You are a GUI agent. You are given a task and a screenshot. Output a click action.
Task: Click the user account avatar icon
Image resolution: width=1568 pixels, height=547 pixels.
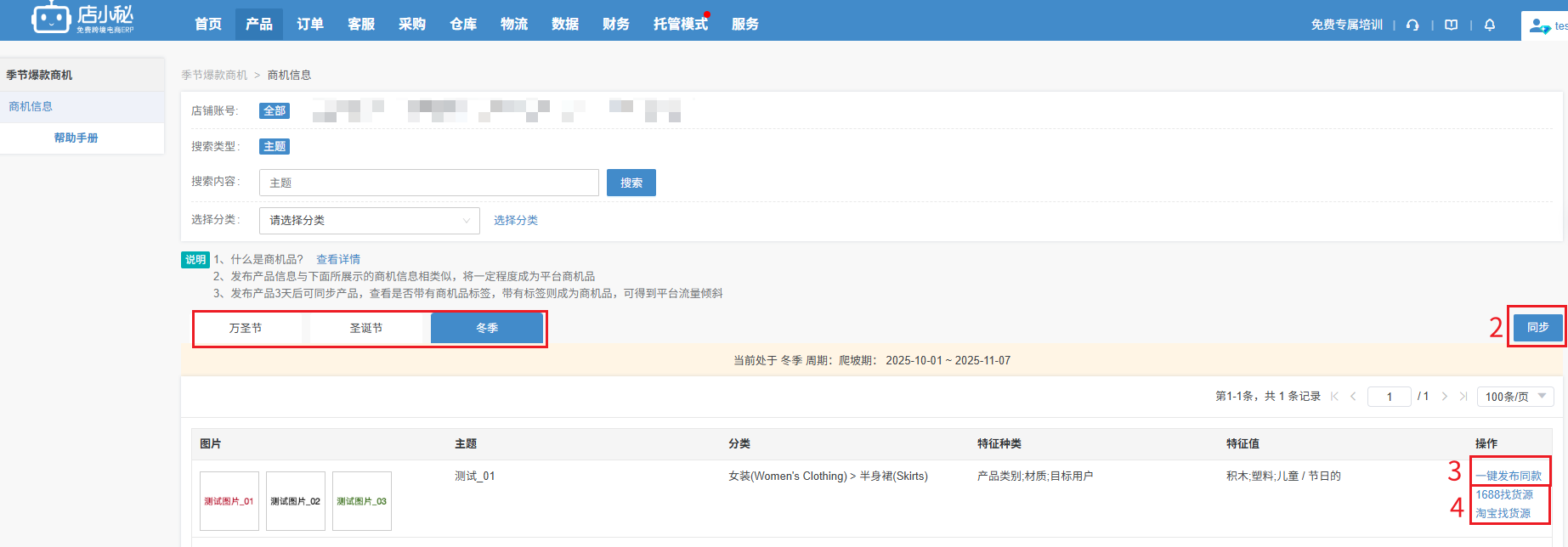click(1538, 26)
